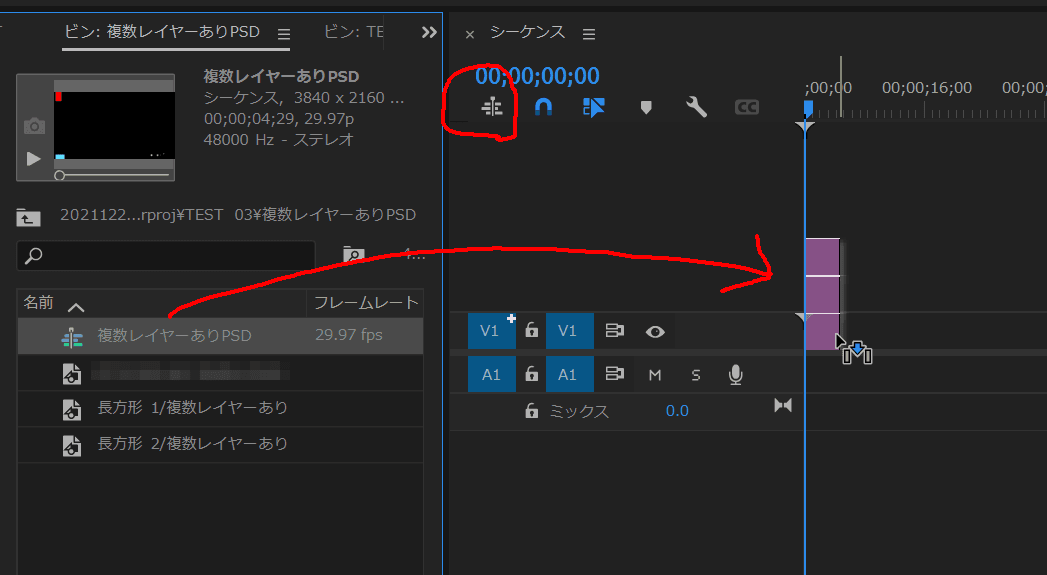The width and height of the screenshot is (1047, 575).
Task: Click the 00;00;00;00 playhead timecode
Action: pos(537,76)
